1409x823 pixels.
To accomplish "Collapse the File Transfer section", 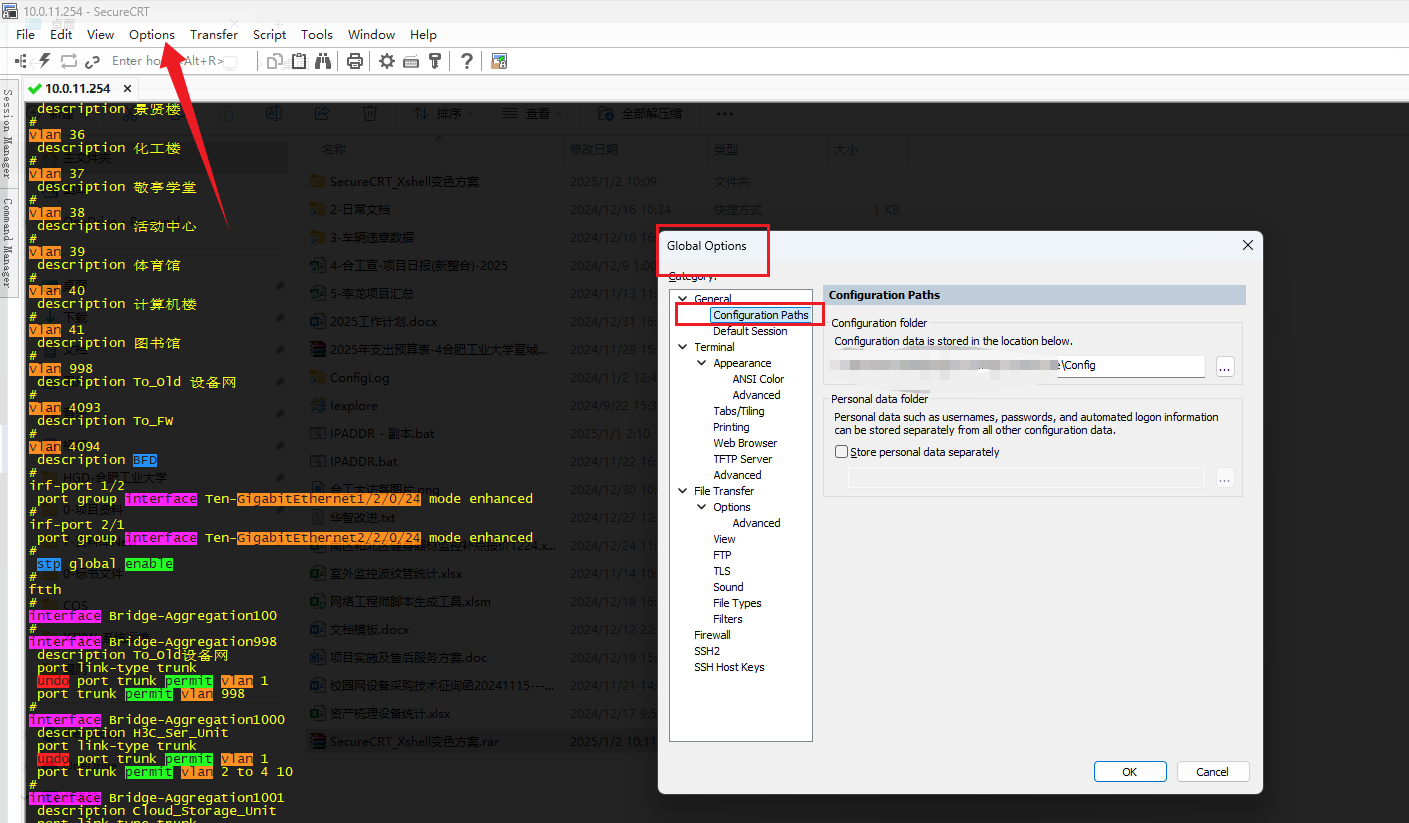I will click(x=682, y=490).
